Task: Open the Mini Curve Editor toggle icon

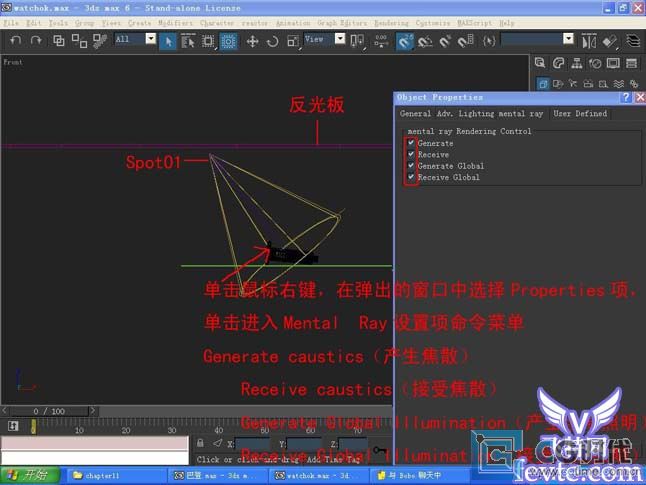Action: click(13, 426)
